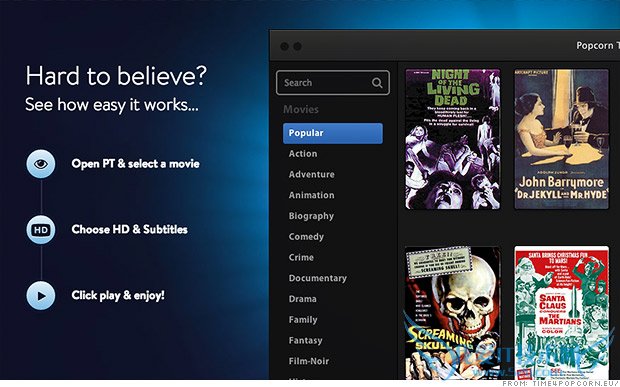The height and width of the screenshot is (387, 620).
Task: Choose the Family genre
Action: 303,320
